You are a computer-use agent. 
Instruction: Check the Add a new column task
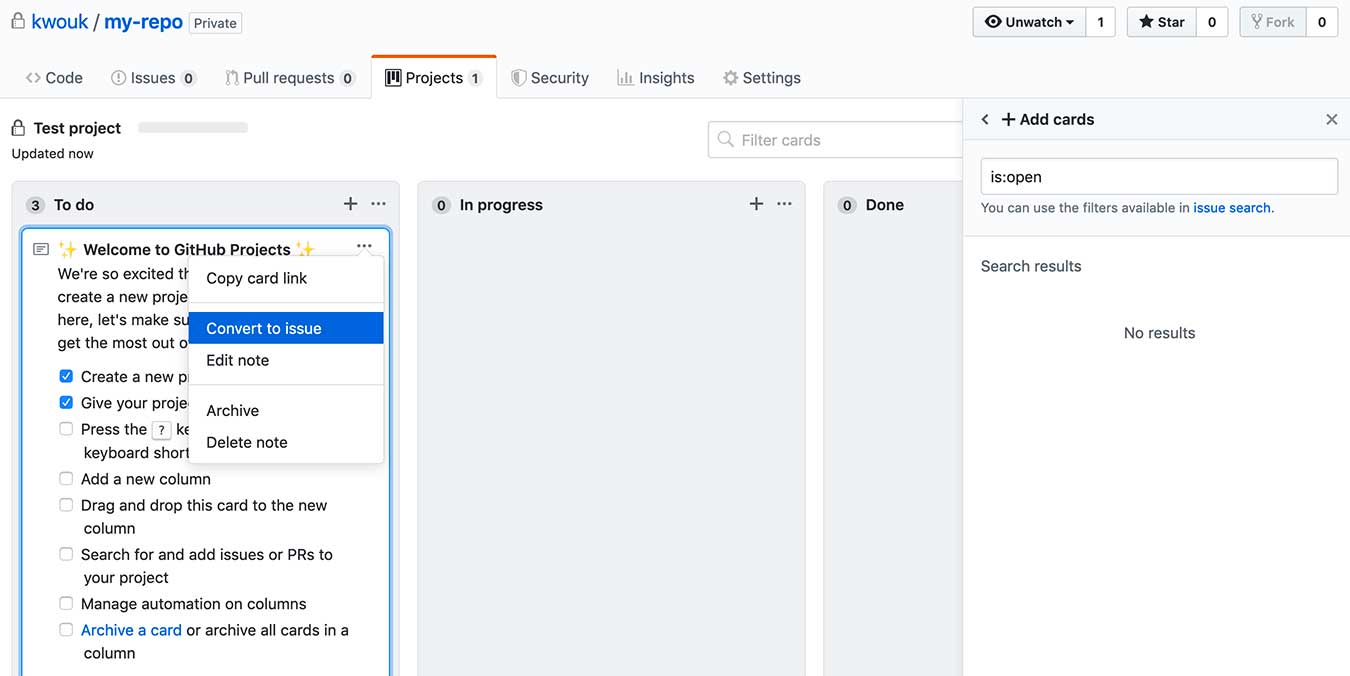click(x=65, y=479)
